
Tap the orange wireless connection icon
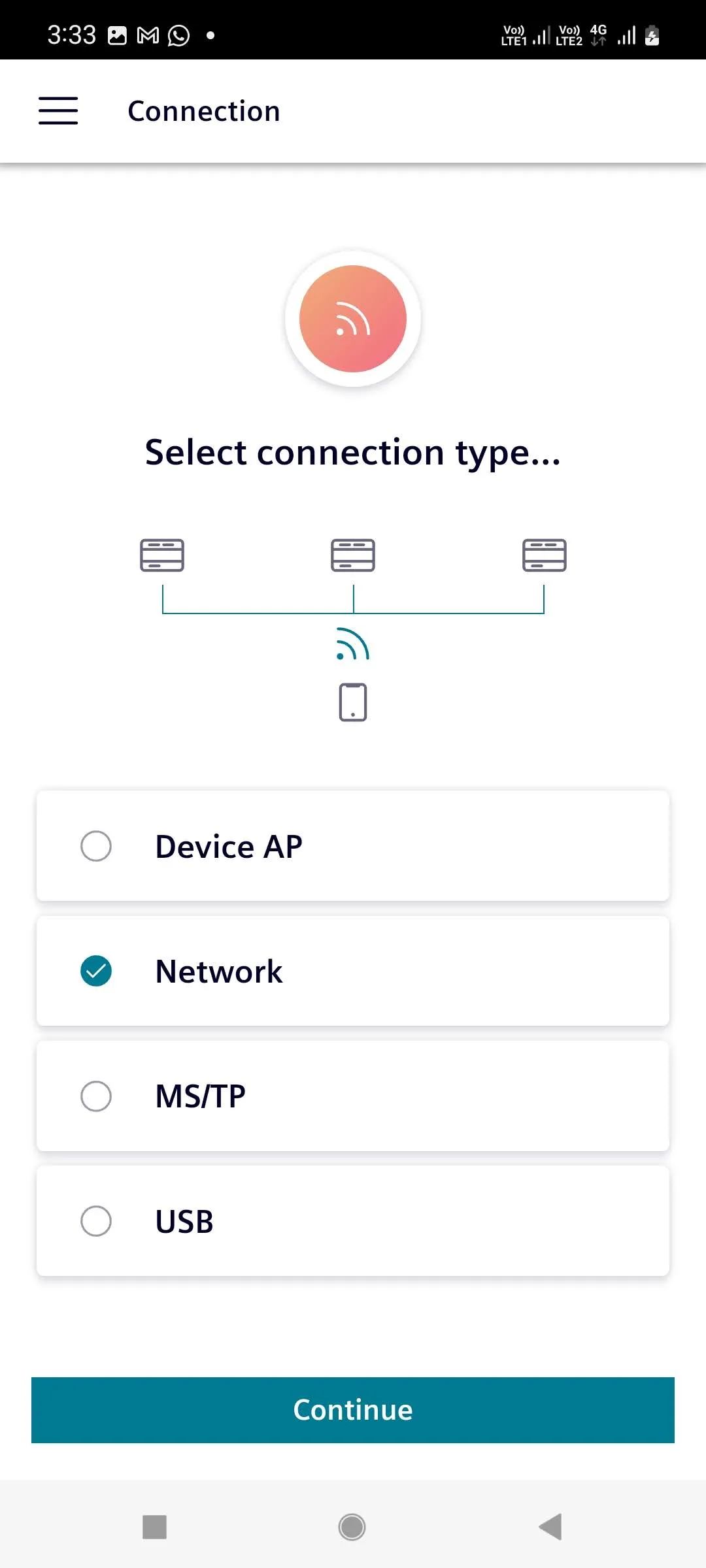(353, 319)
